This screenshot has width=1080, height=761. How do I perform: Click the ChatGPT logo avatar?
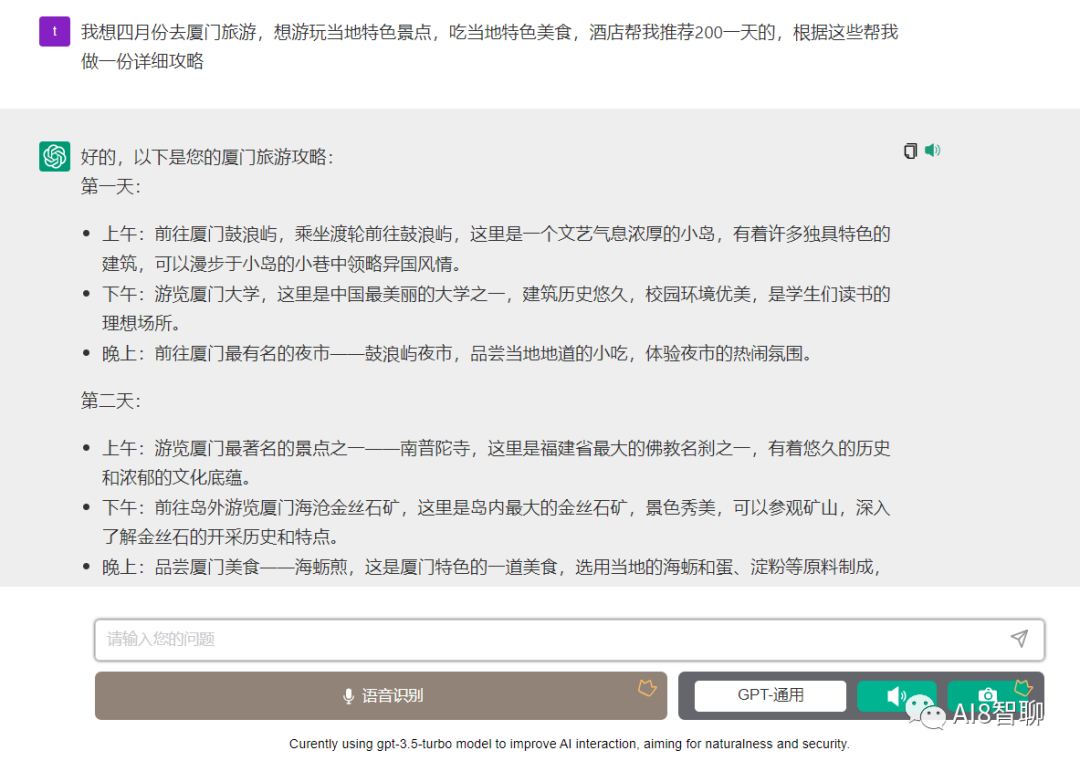(54, 157)
